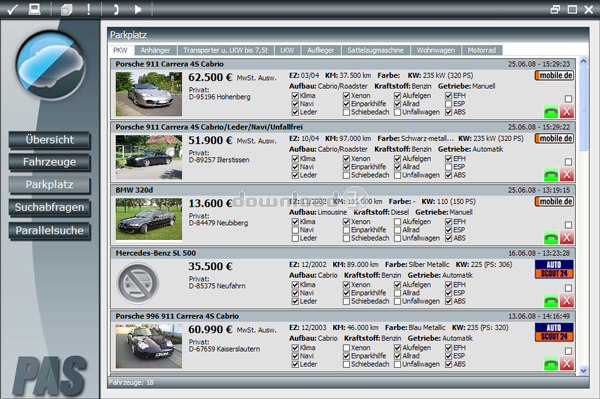Toggle Navi checkbox in BMW 320d listing
Image resolution: width=600 pixels, height=399 pixels.
click(295, 230)
